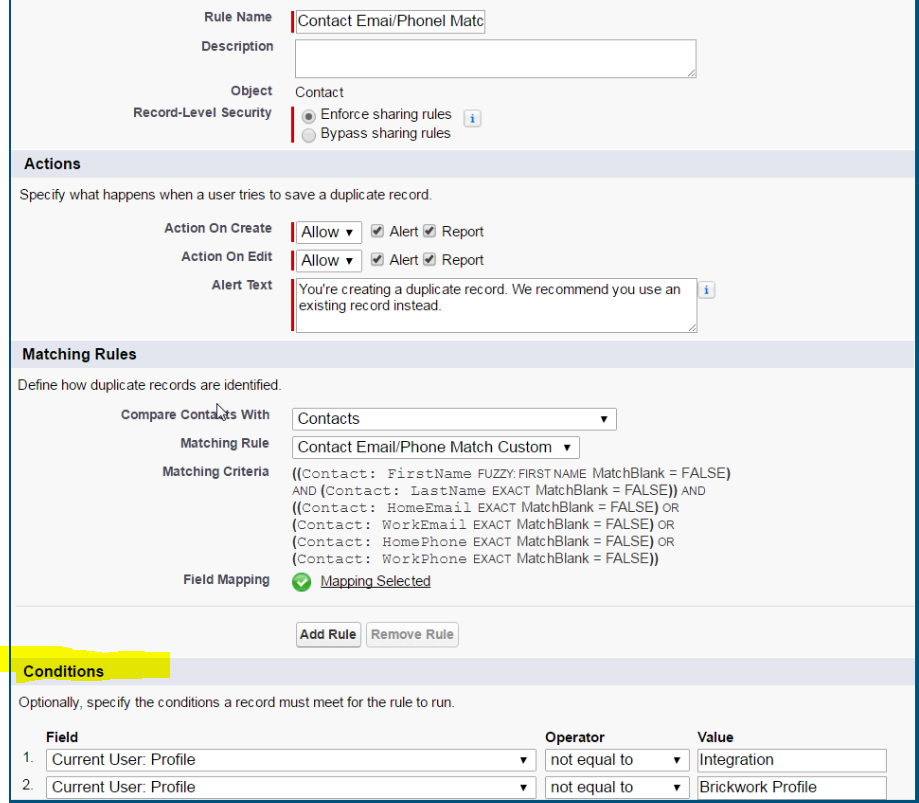Toggle Alert checkbox for Action On Edit
Viewport: 919px width, 803px height.
pos(377,259)
